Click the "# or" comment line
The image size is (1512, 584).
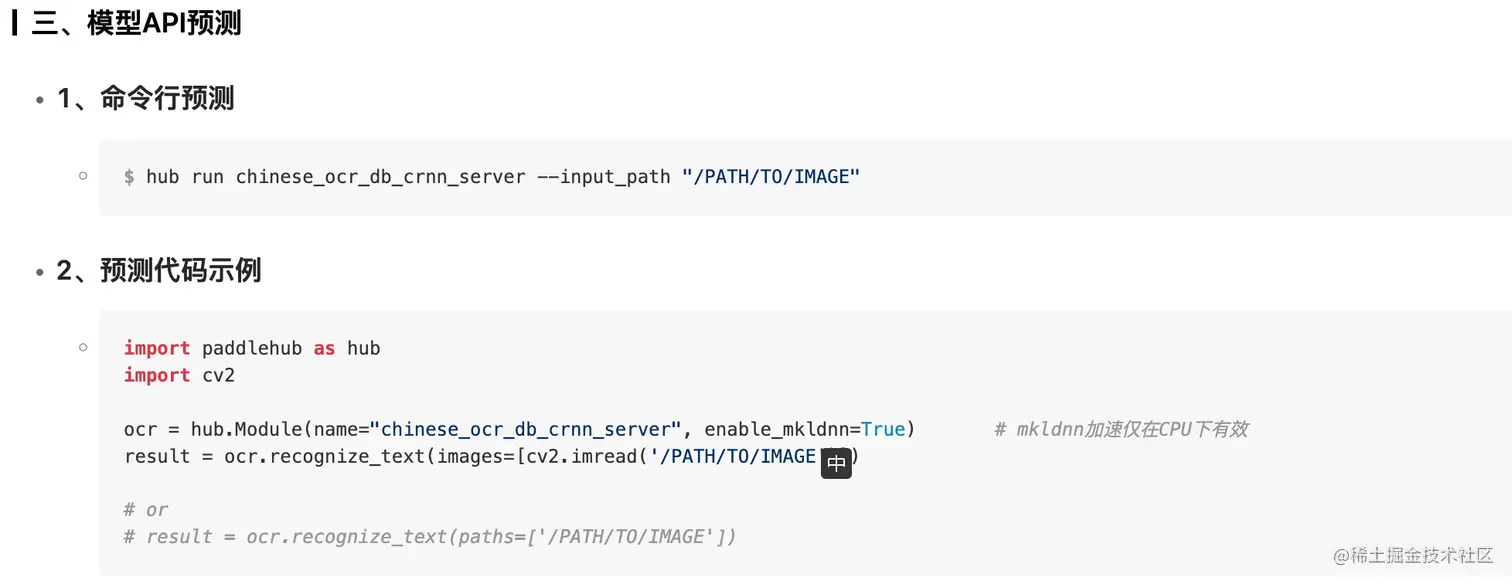pyautogui.click(x=146, y=510)
